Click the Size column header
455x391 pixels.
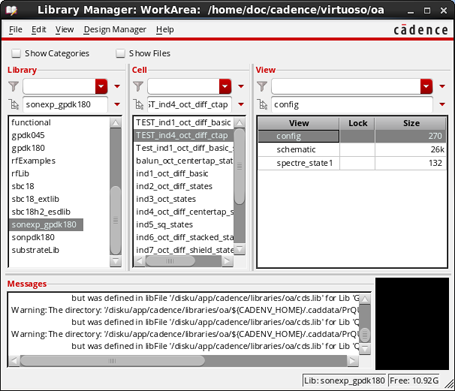point(411,123)
